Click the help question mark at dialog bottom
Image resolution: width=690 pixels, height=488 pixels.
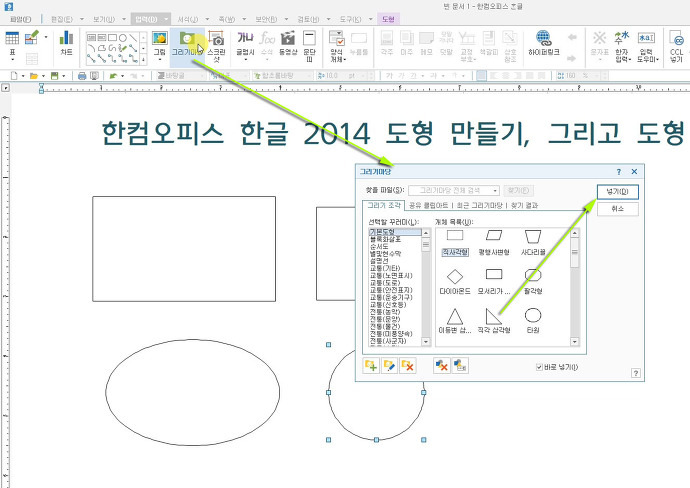pyautogui.click(x=635, y=373)
